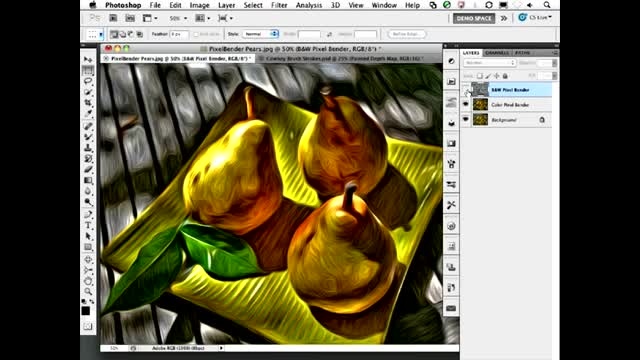
Task: Open the layer blending mode dropdown
Action: [x=490, y=63]
